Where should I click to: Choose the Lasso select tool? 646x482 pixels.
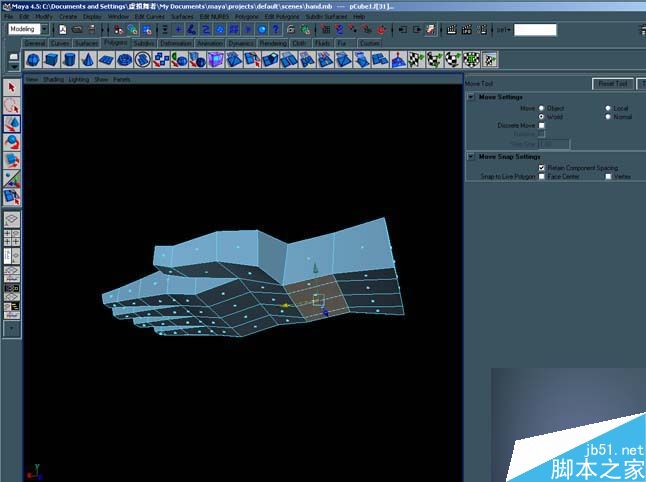coord(12,105)
